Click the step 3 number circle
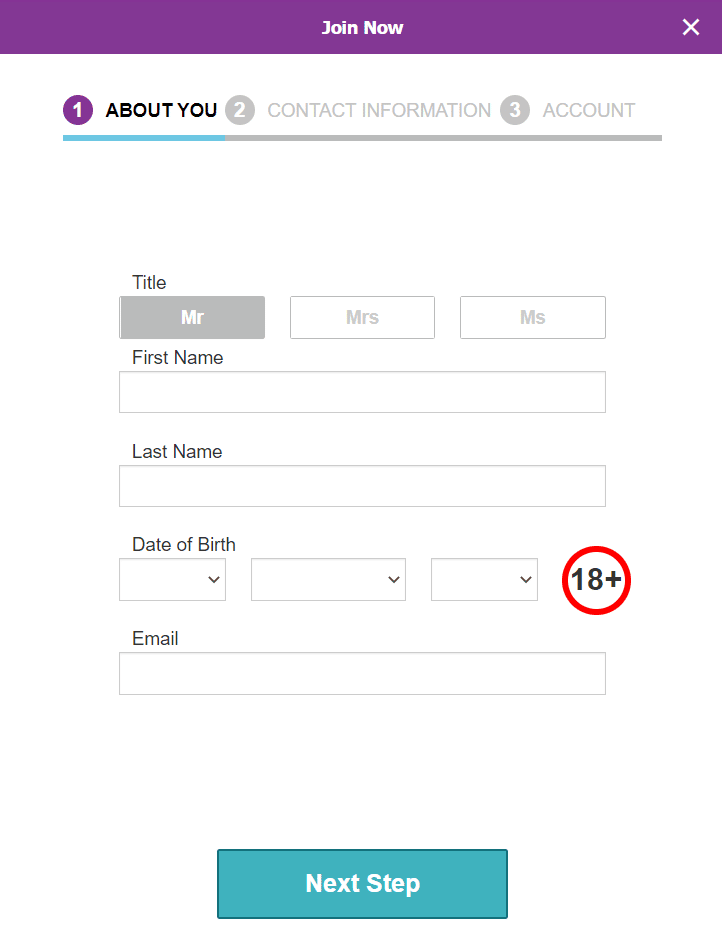This screenshot has width=722, height=938. pos(515,110)
